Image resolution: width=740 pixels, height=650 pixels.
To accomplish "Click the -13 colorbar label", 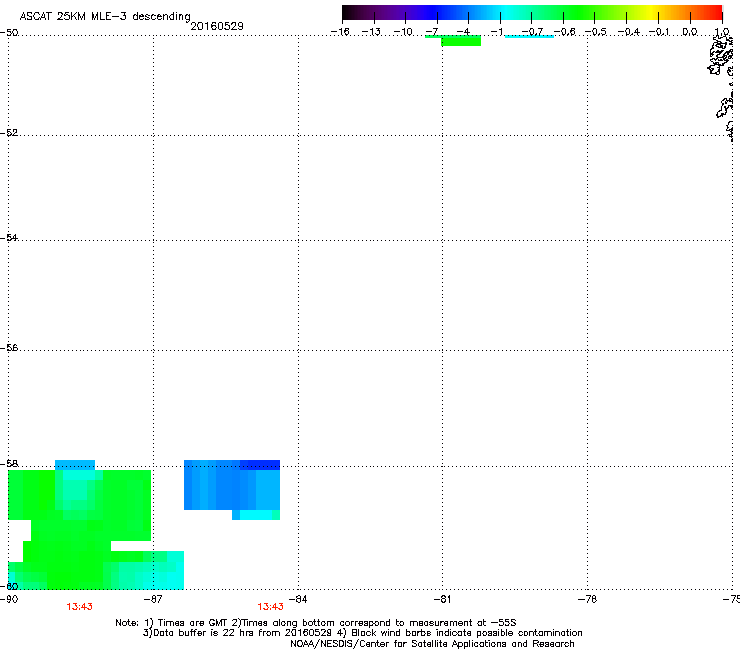I will point(371,32).
